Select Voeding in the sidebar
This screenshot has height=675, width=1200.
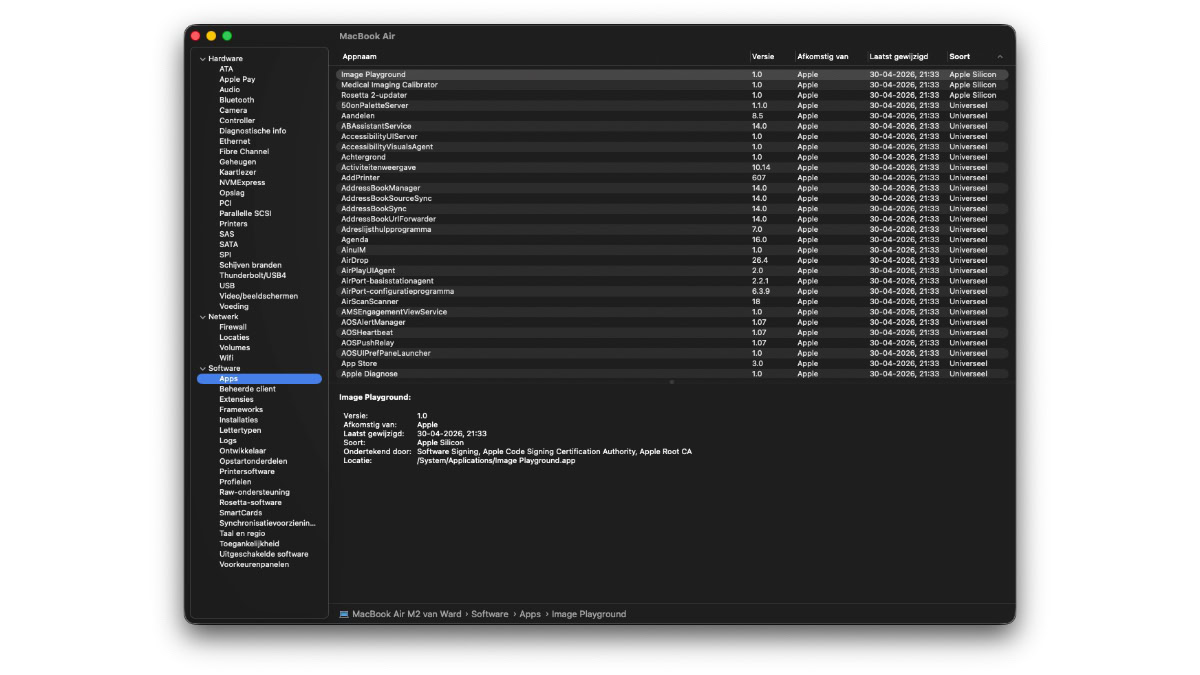(x=234, y=306)
